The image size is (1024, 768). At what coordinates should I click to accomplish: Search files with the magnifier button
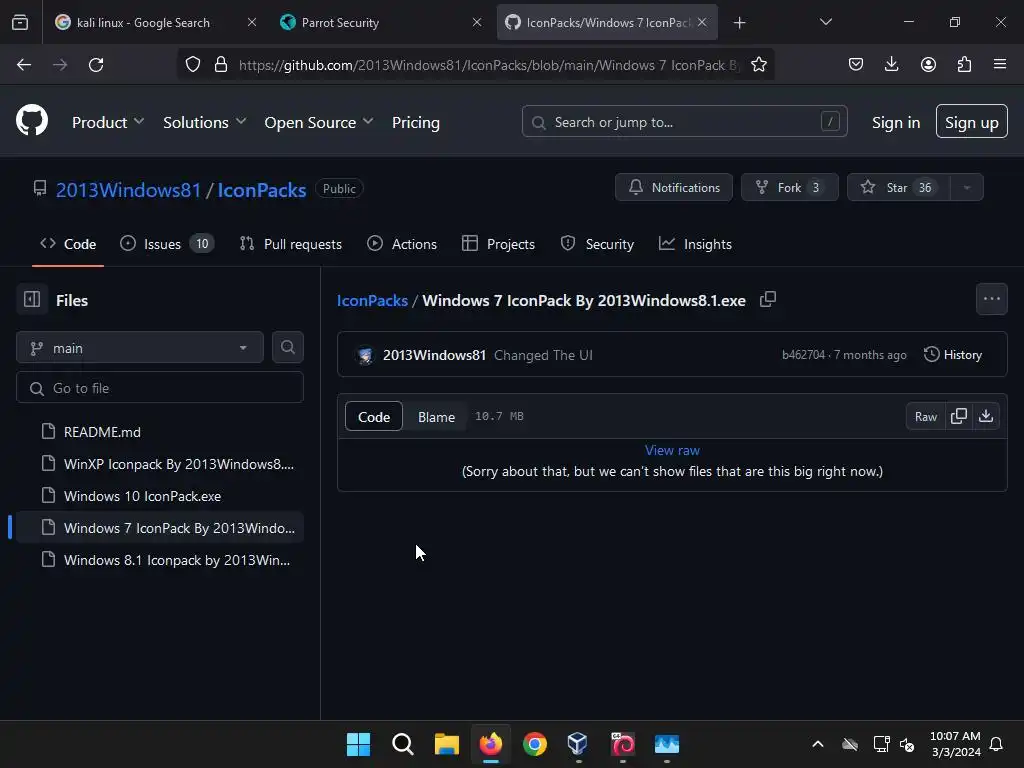pyautogui.click(x=288, y=347)
